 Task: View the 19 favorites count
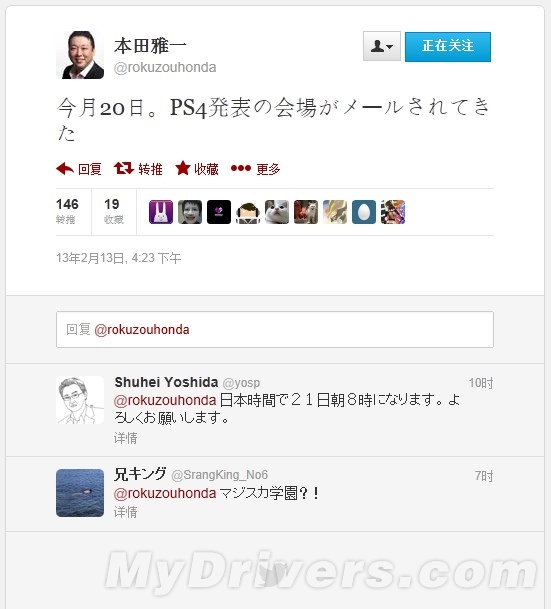click(113, 211)
